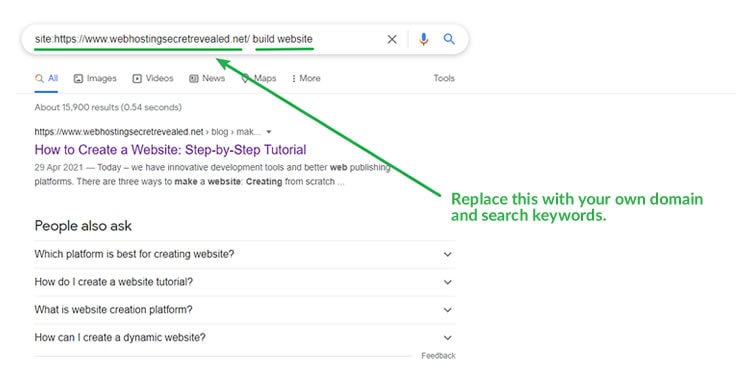
Task: Click 'About 15,900 results' stats text
Action: (x=108, y=108)
